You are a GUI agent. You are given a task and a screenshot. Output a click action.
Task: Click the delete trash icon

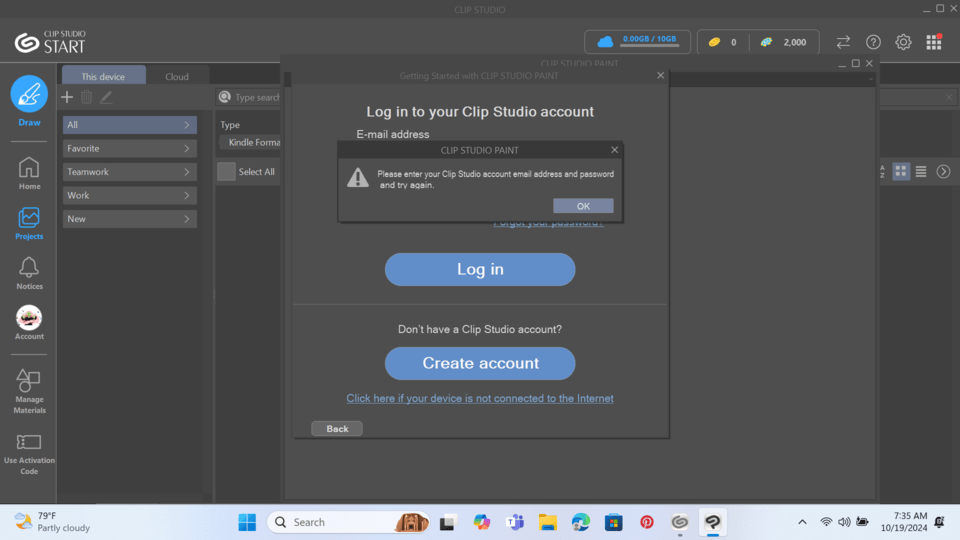(86, 97)
